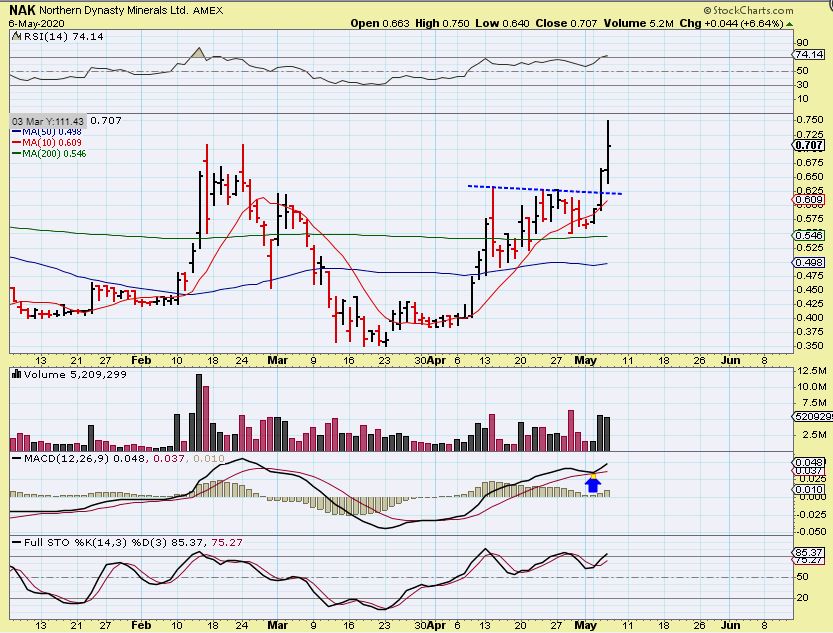Click the 20 level on stochastic axis
Image resolution: width=833 pixels, height=633 pixels.
point(803,598)
